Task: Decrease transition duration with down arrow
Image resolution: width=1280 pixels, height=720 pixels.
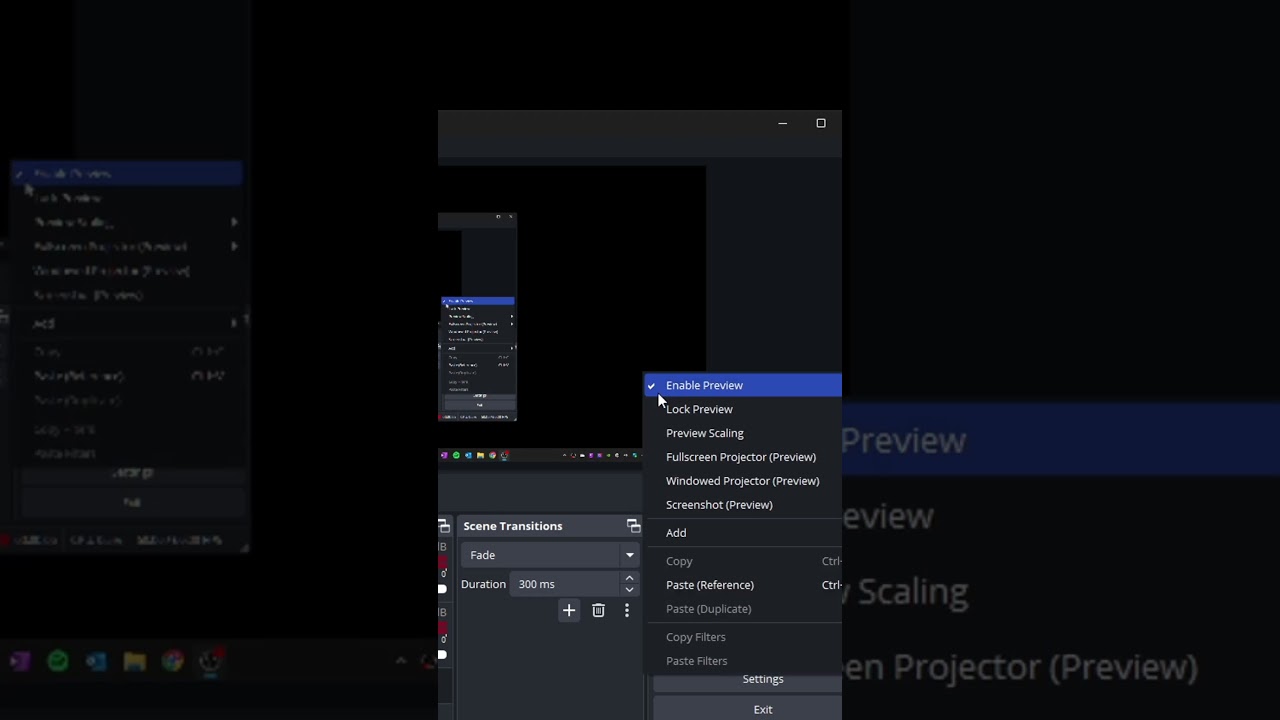Action: pos(629,590)
